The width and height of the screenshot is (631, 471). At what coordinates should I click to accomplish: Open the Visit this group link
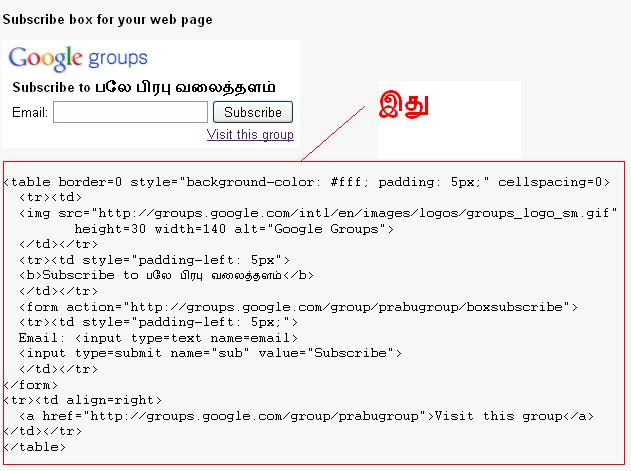click(x=250, y=134)
